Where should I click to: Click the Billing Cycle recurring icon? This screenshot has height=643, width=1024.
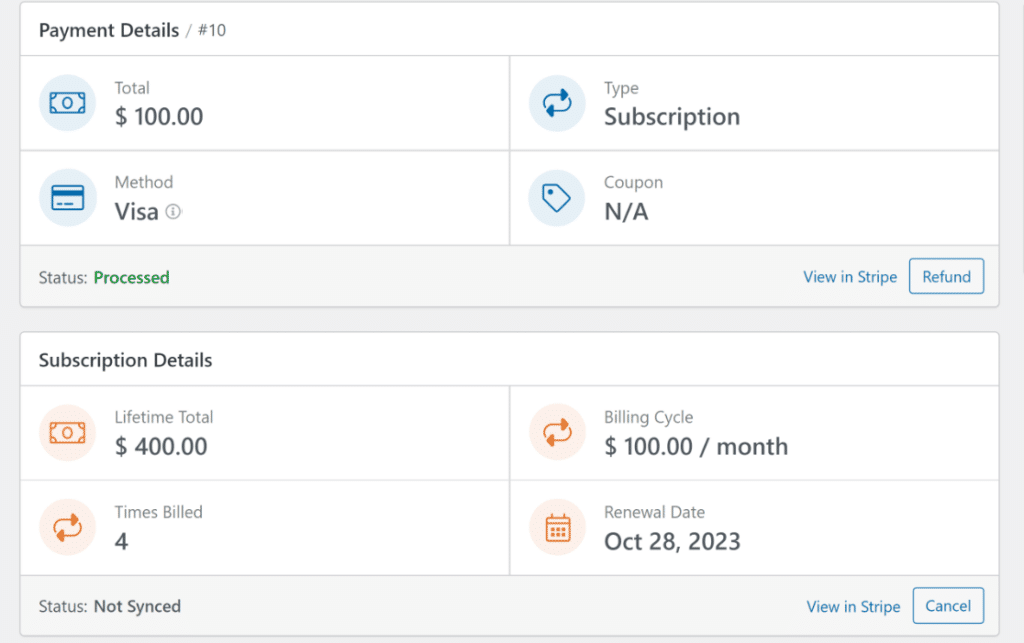tap(556, 432)
